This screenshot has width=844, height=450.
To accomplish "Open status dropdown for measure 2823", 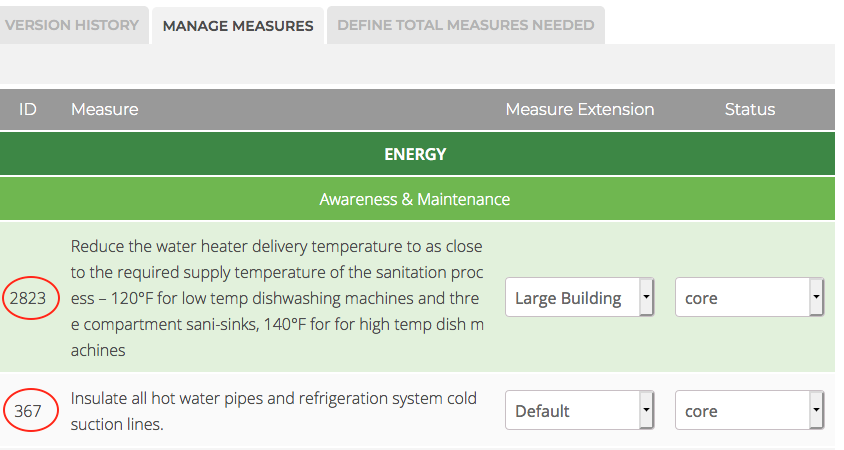I will pyautogui.click(x=749, y=297).
